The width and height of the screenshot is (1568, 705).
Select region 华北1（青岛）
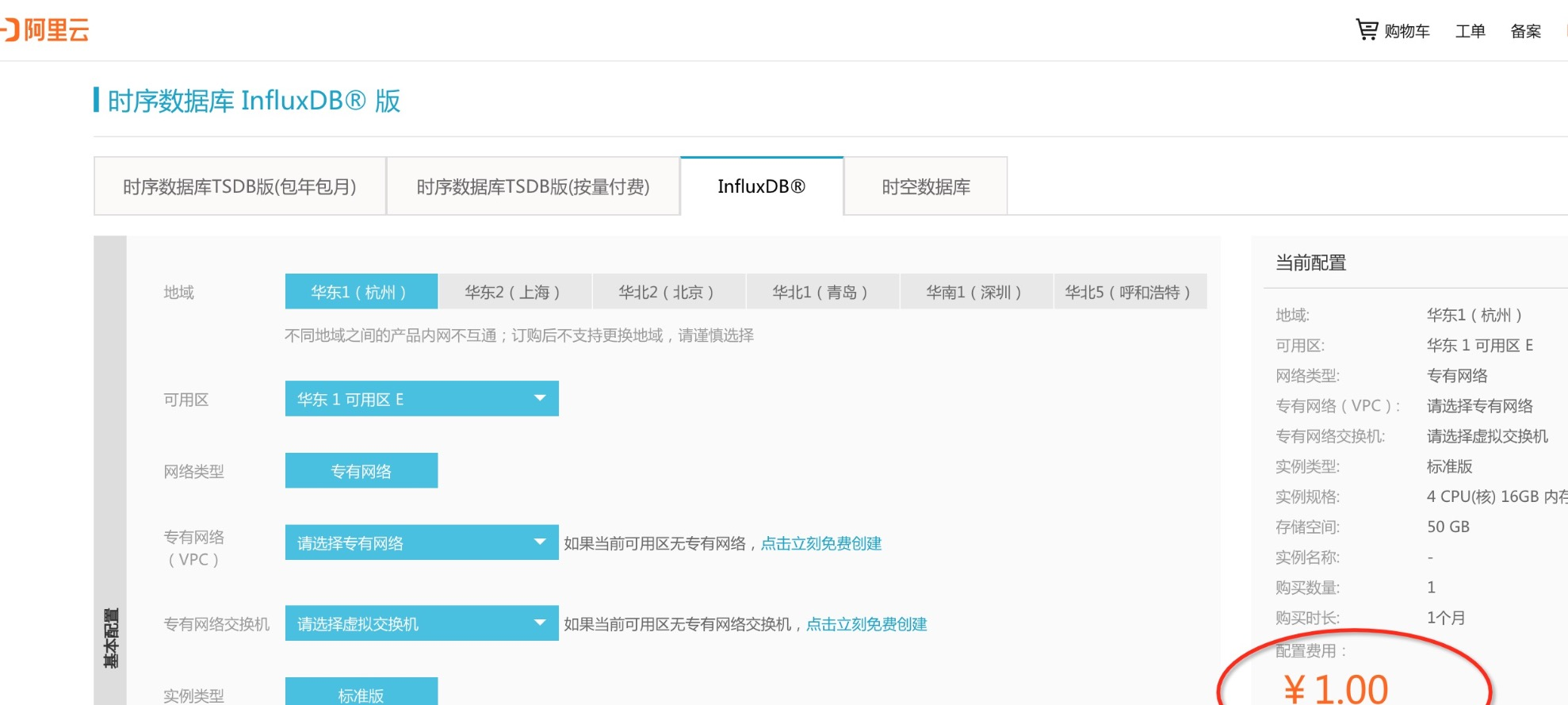pyautogui.click(x=823, y=292)
